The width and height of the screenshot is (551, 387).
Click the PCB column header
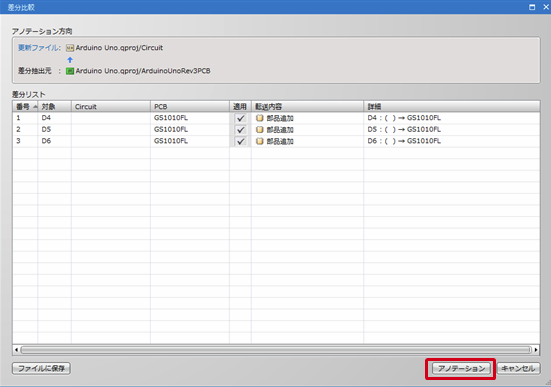point(190,107)
